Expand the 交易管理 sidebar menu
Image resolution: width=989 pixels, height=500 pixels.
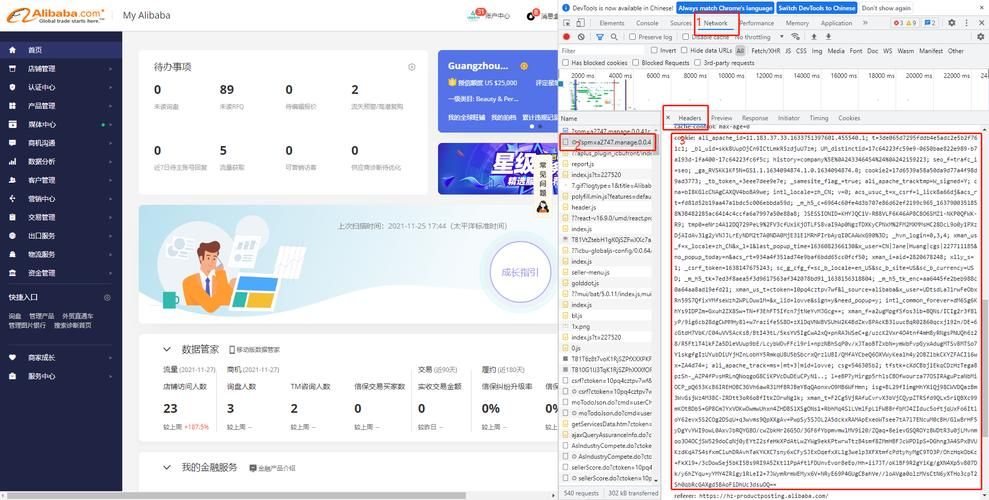click(110, 217)
